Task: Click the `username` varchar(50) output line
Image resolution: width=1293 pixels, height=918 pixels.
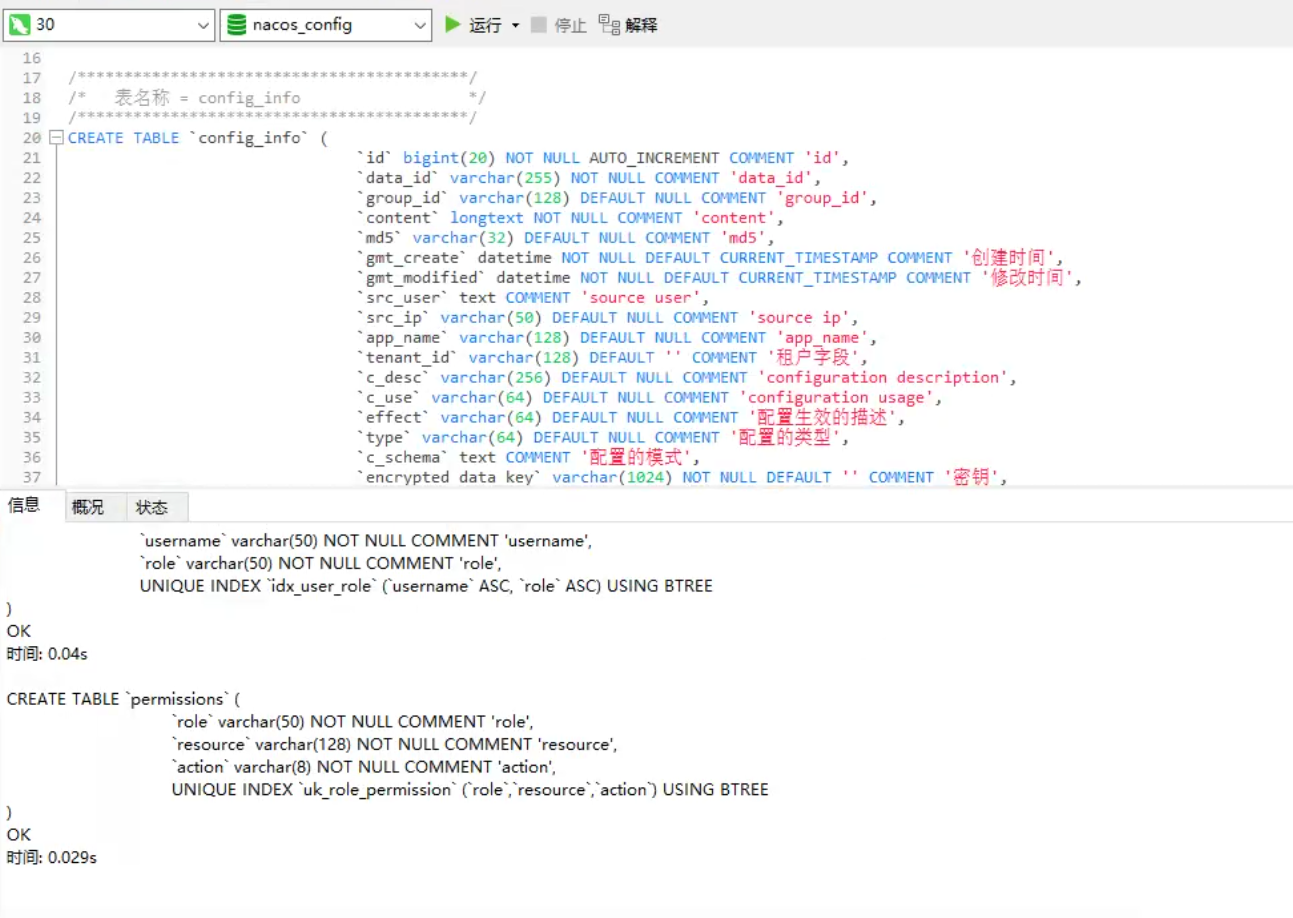Action: [366, 541]
